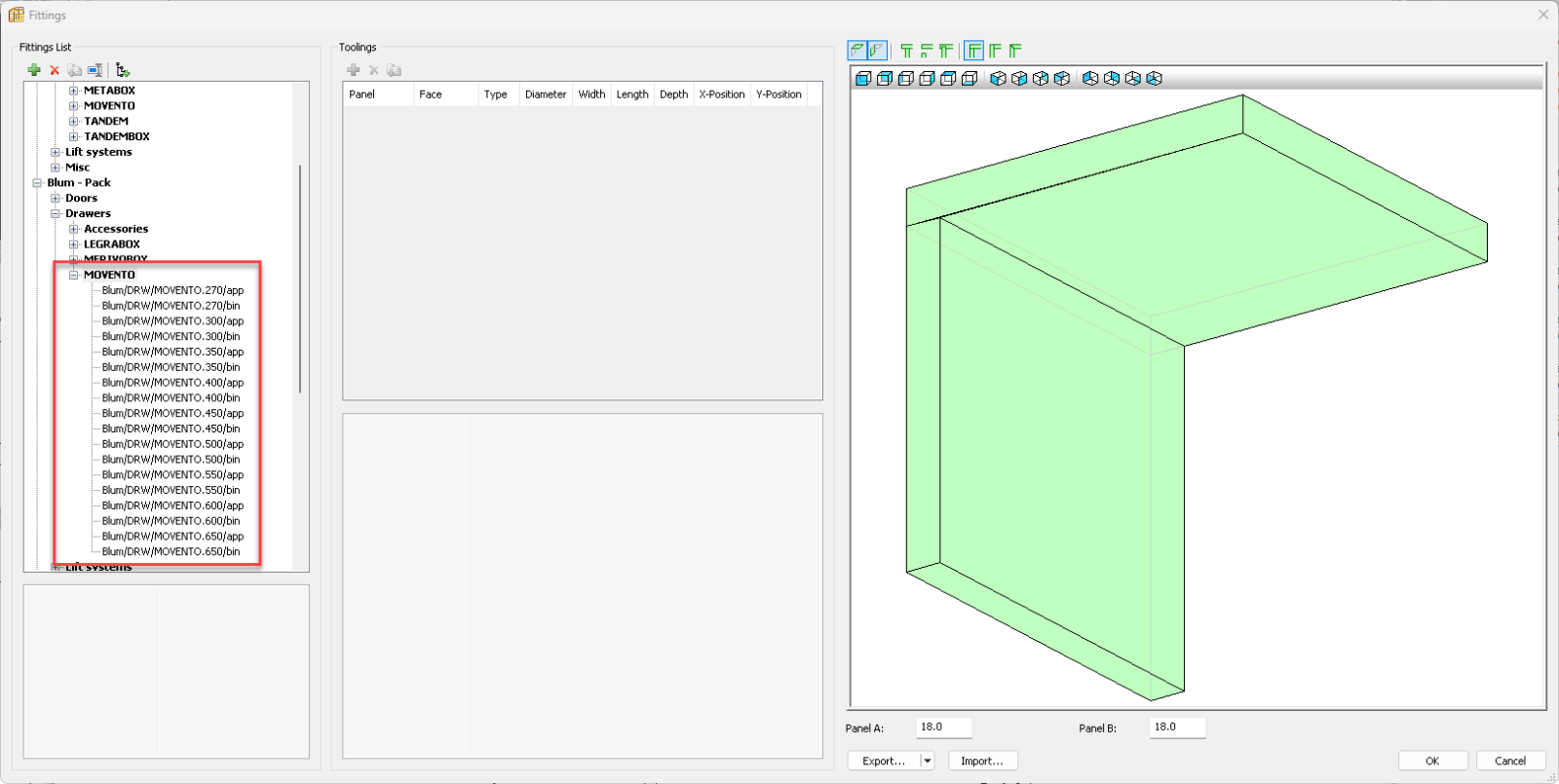
Task: Click the Import button
Action: point(981,762)
